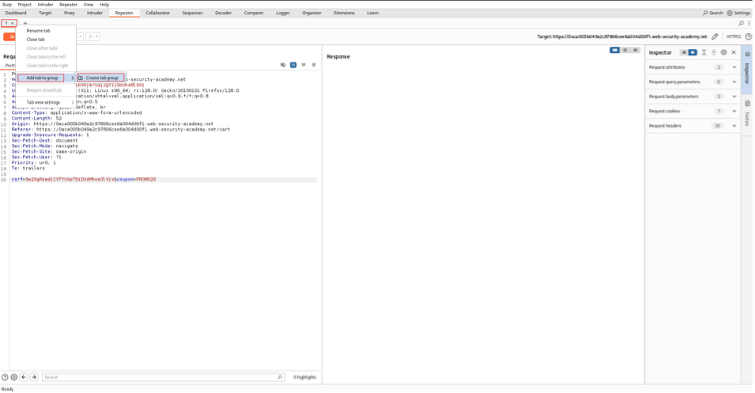755x393 pixels.
Task: Toggle hide-from-view icon in request toolbar
Action: tap(283, 65)
